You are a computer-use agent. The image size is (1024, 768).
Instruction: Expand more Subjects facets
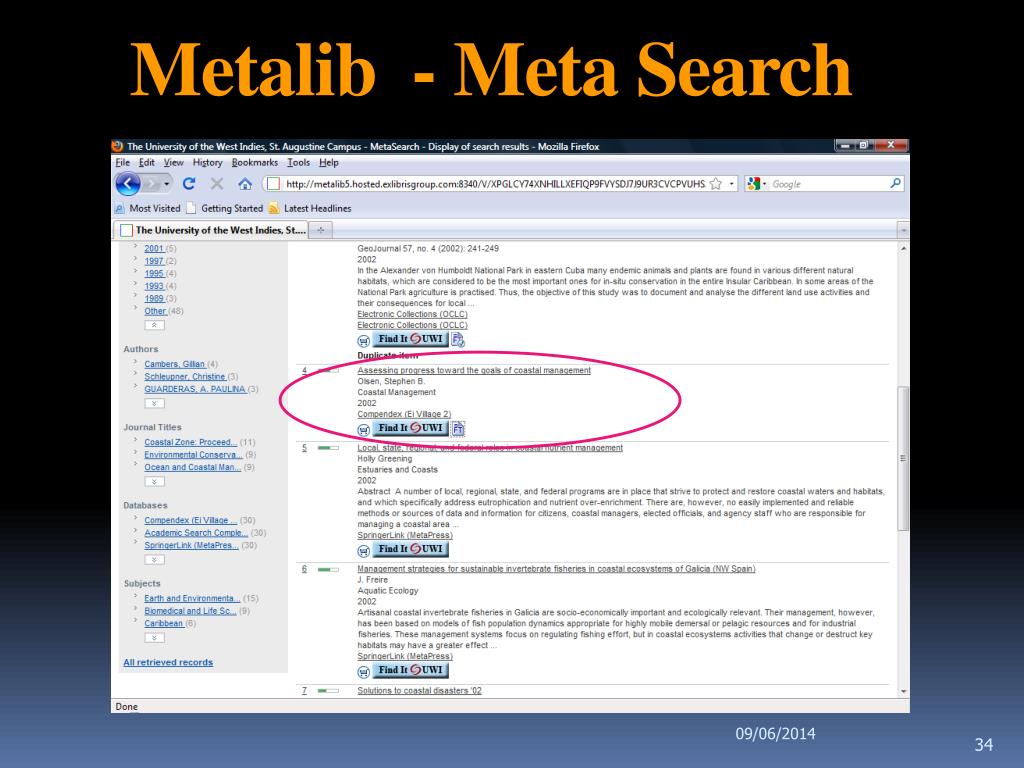[154, 638]
